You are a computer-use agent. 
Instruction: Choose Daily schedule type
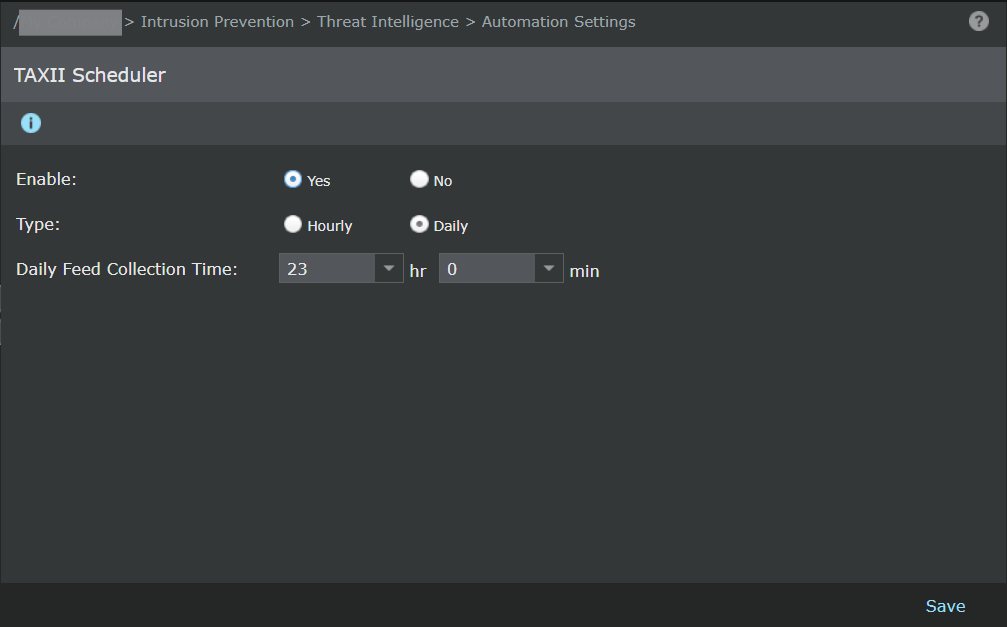click(419, 224)
